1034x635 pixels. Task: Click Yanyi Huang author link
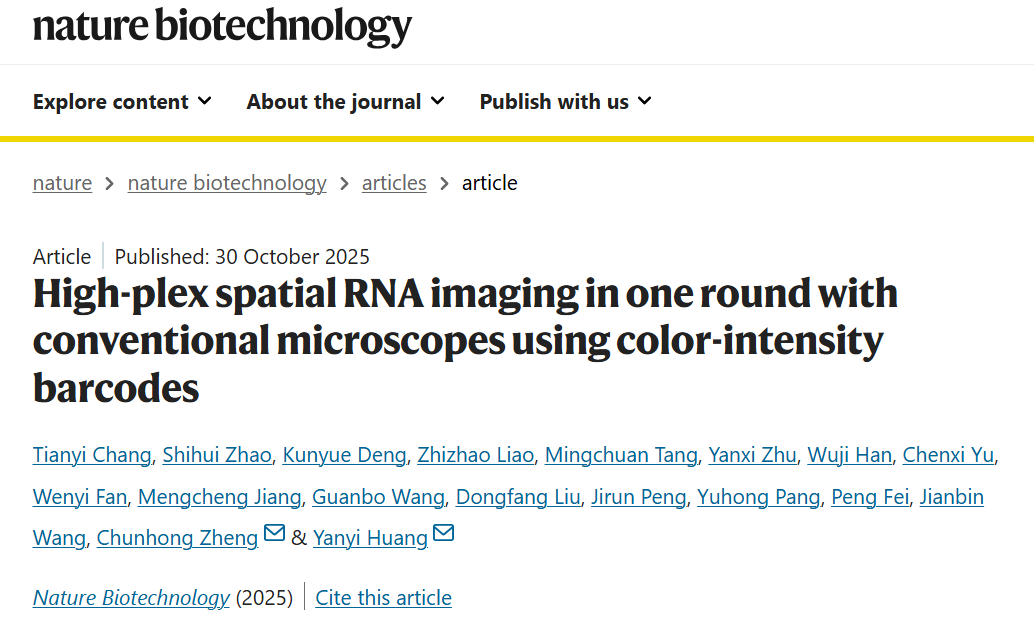tap(371, 538)
